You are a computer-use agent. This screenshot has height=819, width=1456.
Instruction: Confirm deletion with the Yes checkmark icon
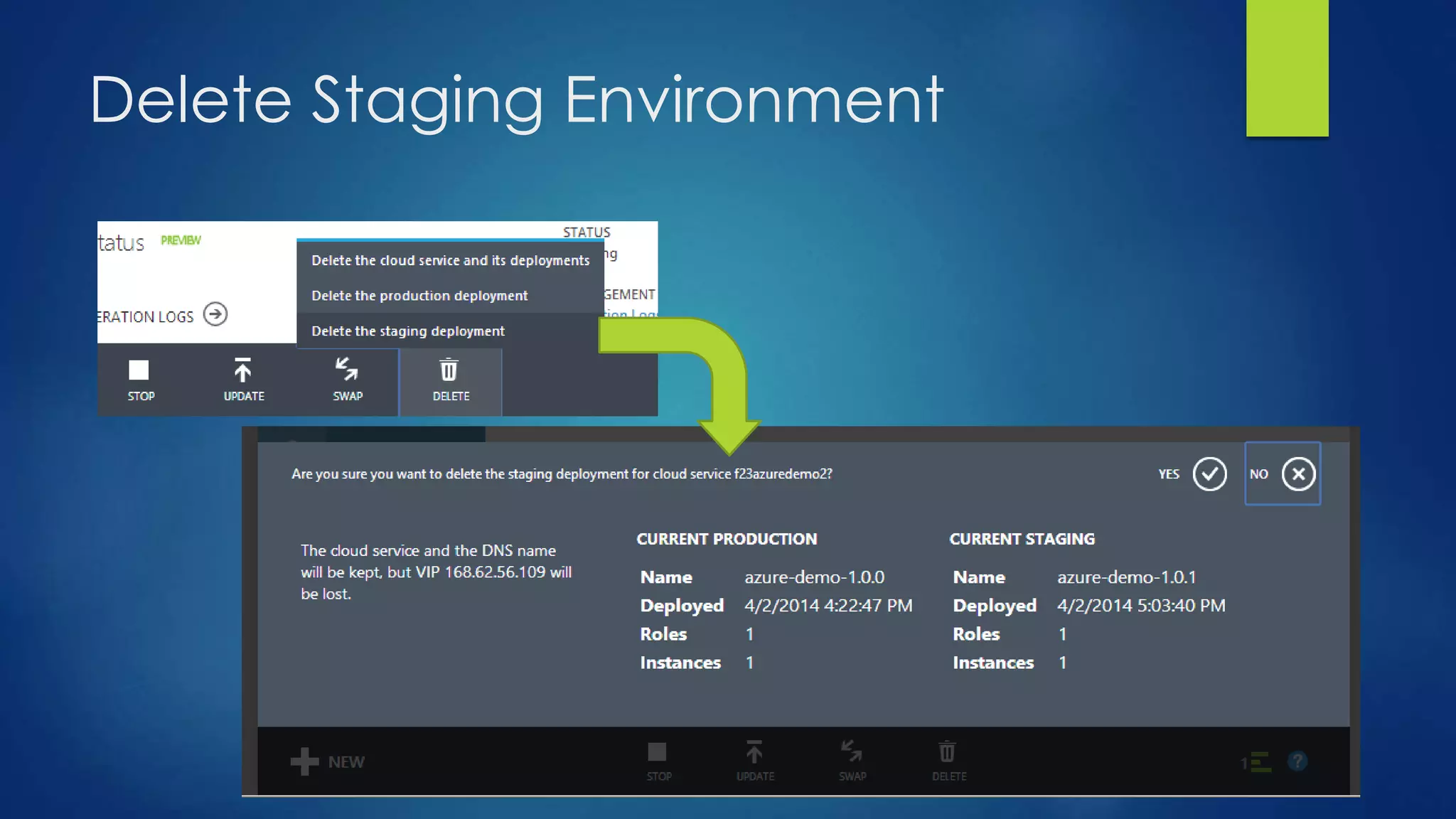pyautogui.click(x=1209, y=474)
